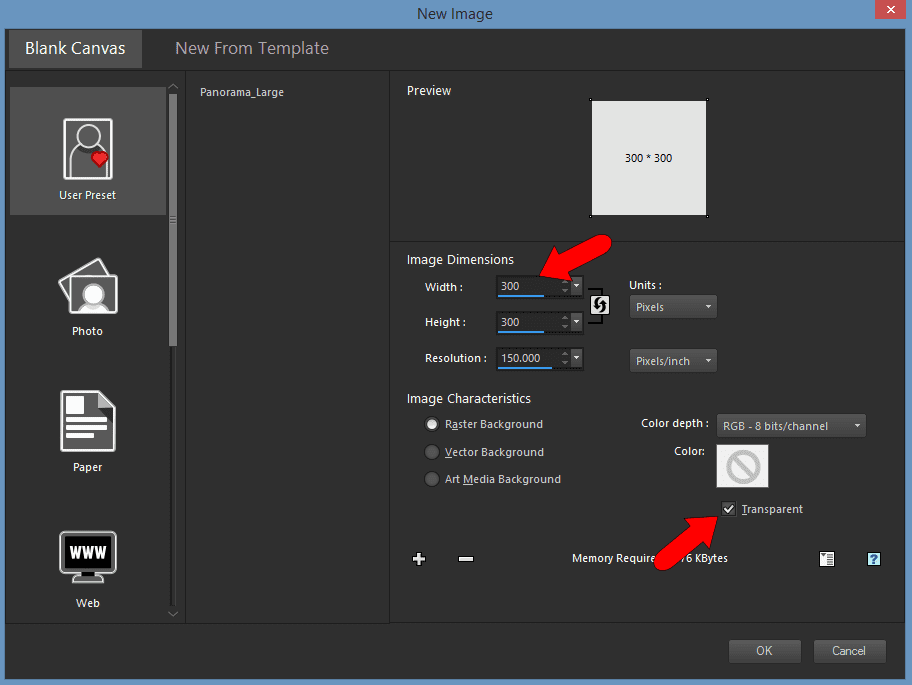Uncheck the Transparent checkbox

729,508
